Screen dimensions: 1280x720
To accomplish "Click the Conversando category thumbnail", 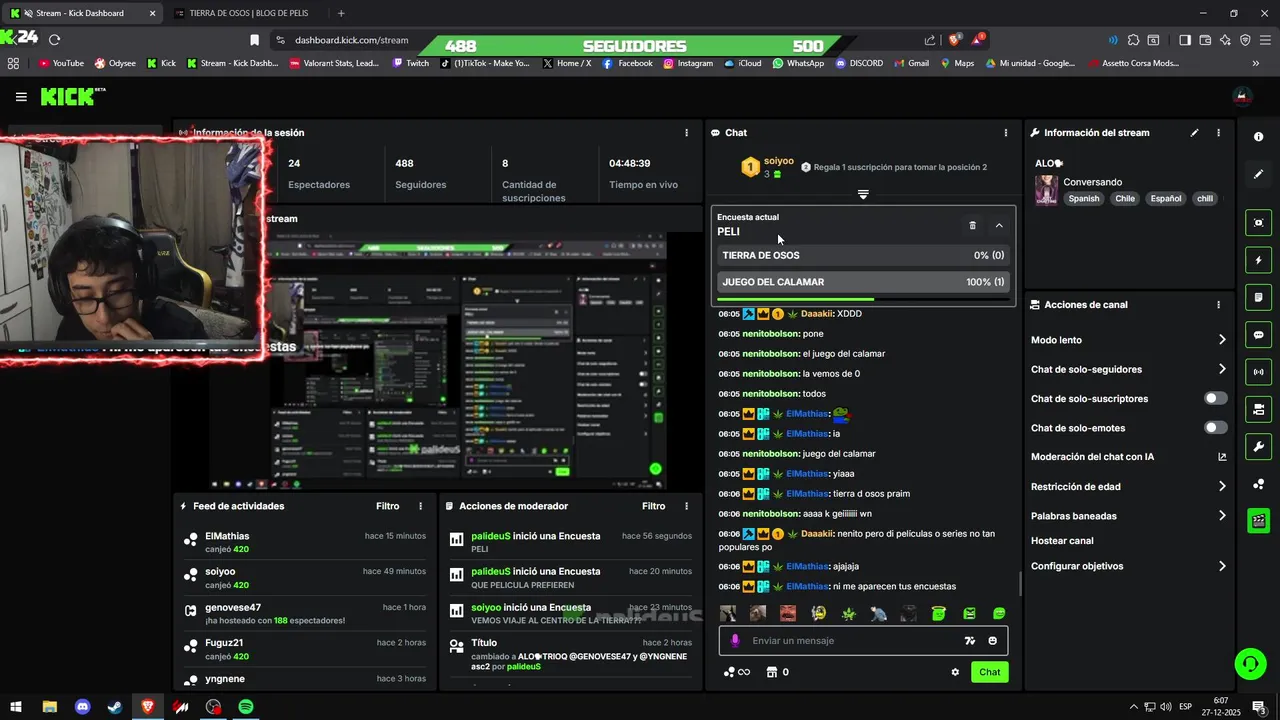I will (x=1046, y=190).
